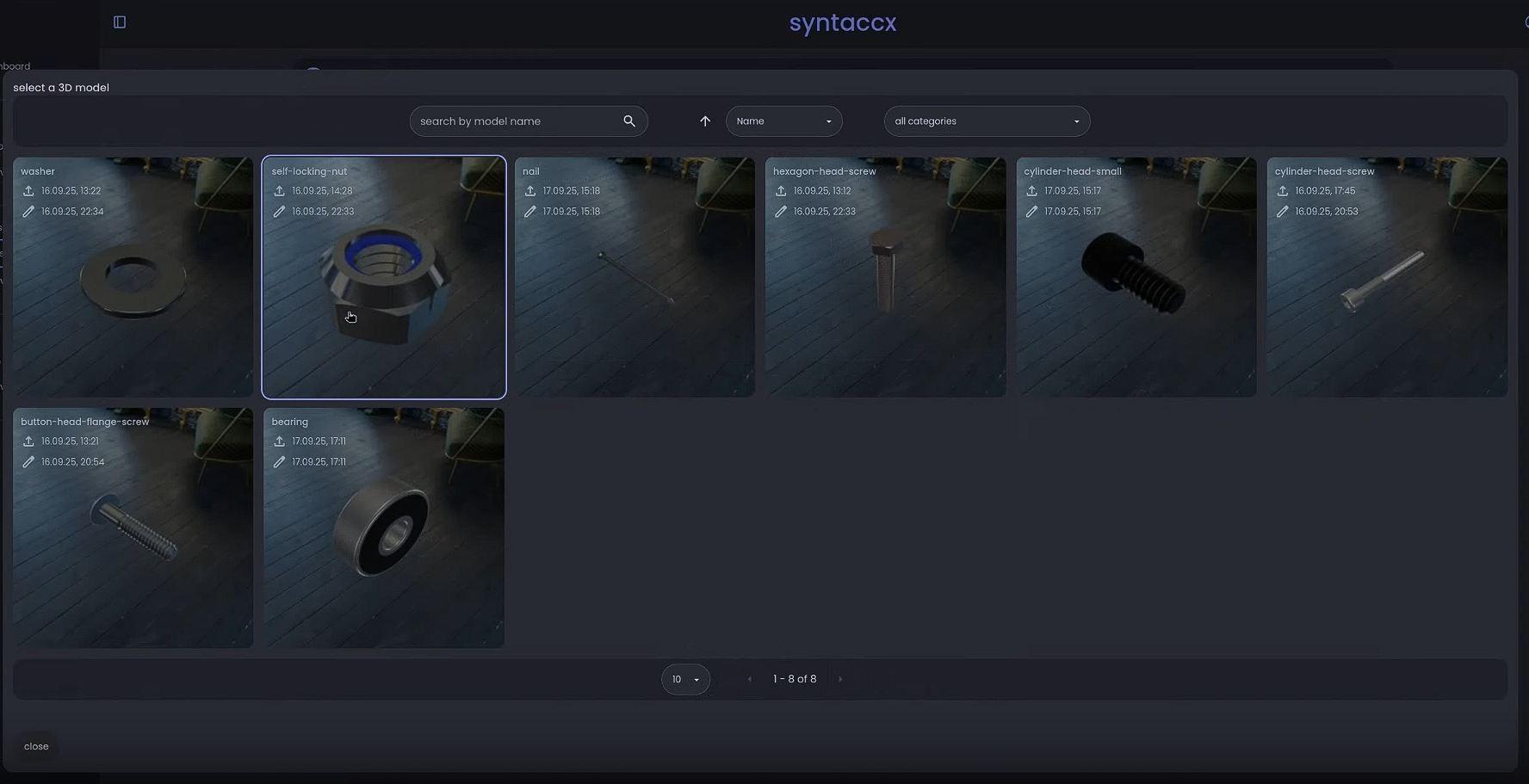1529x784 pixels.
Task: Type in search by model name field
Action: pyautogui.click(x=517, y=121)
